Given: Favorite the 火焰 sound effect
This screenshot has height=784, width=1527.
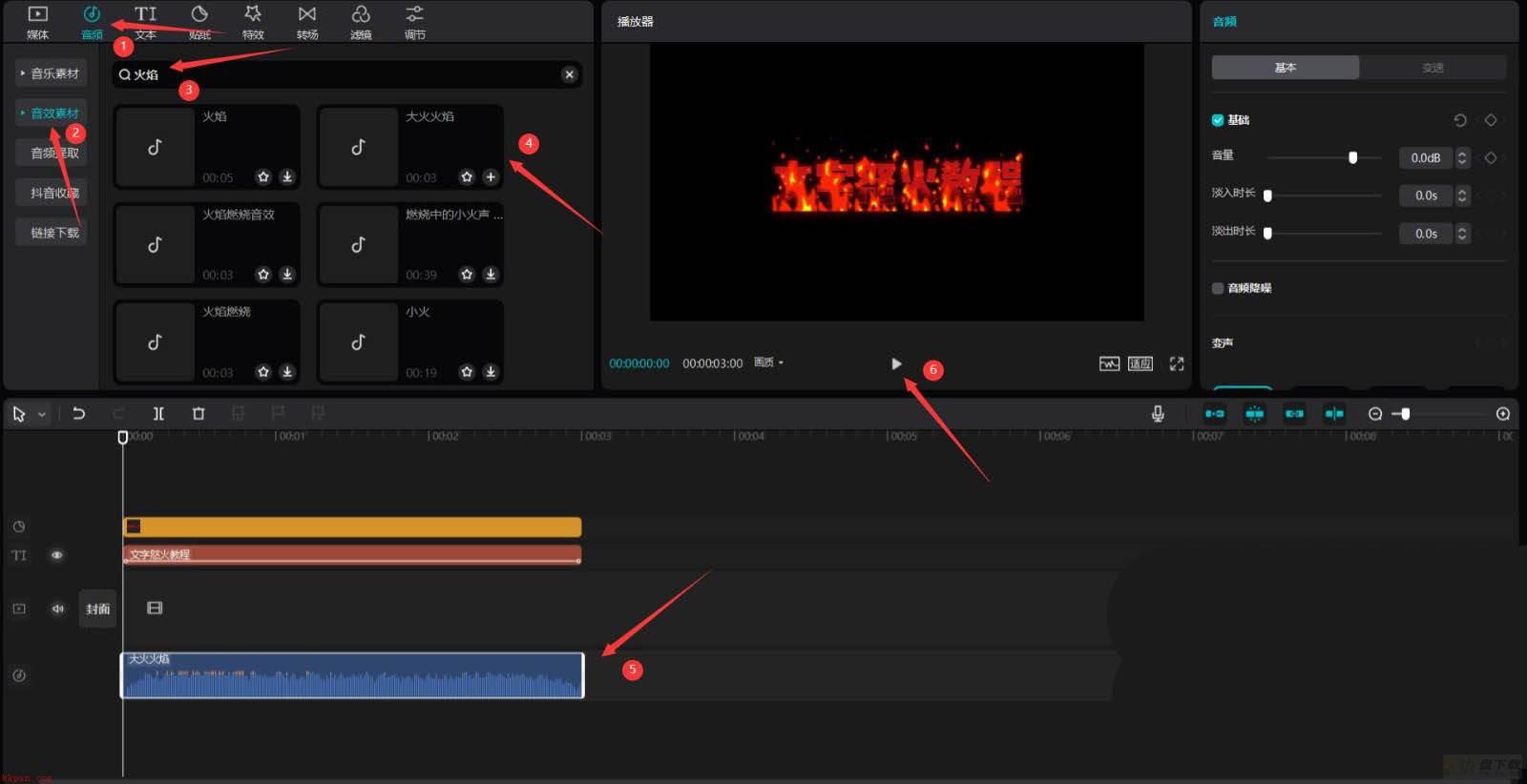Looking at the screenshot, I should coord(263,176).
